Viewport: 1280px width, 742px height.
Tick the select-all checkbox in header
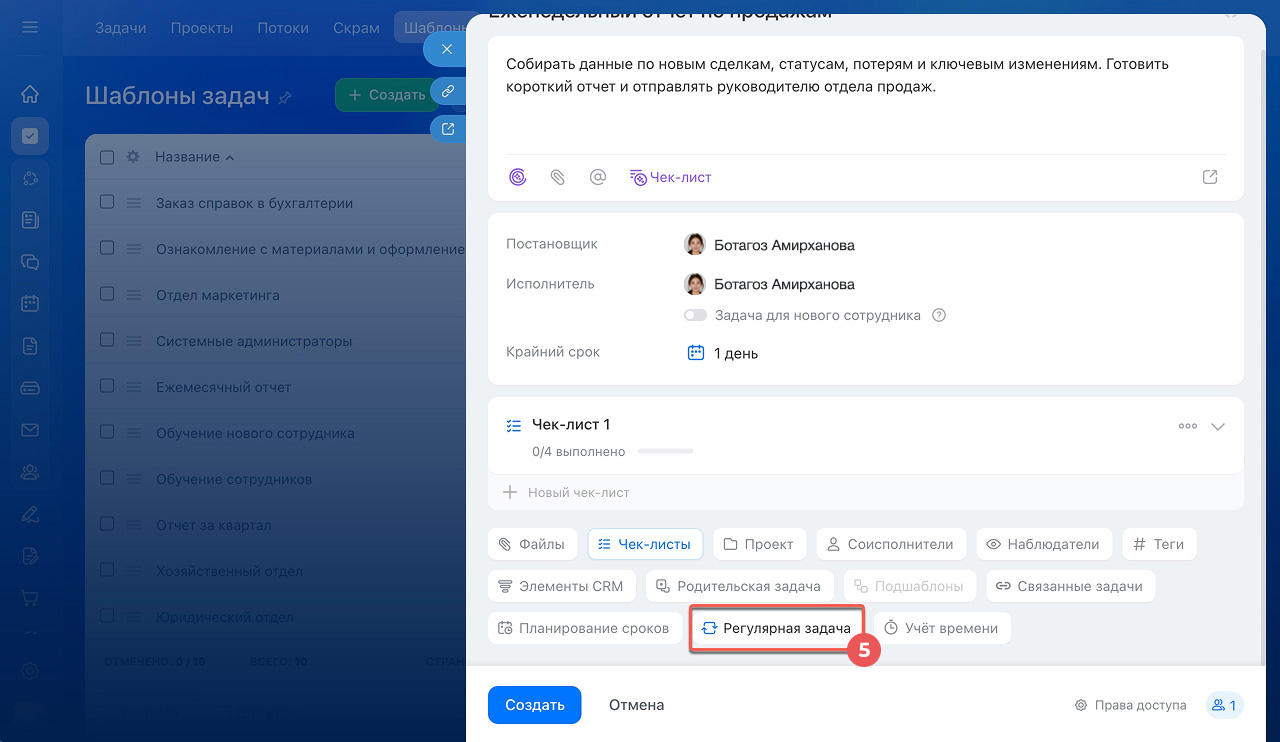pyautogui.click(x=107, y=157)
